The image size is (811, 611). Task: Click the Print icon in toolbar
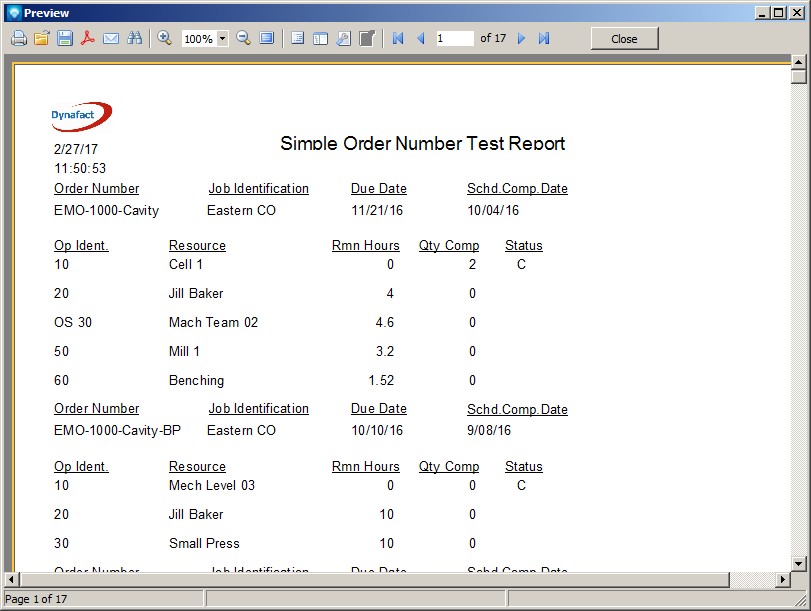18,38
